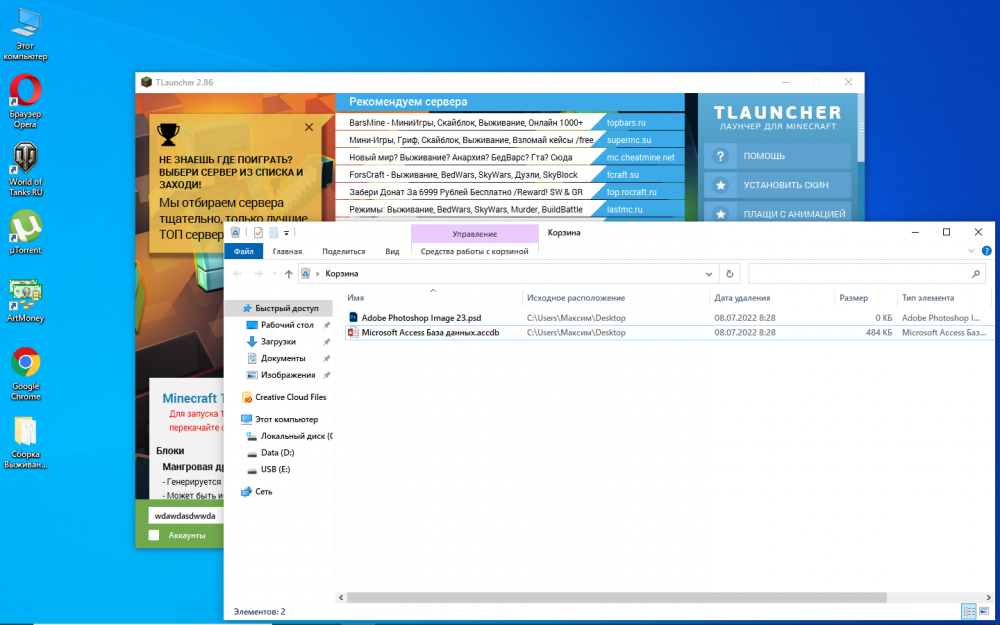Open the Этот компьютер desktop icon
This screenshot has width=1000, height=625.
tap(26, 34)
